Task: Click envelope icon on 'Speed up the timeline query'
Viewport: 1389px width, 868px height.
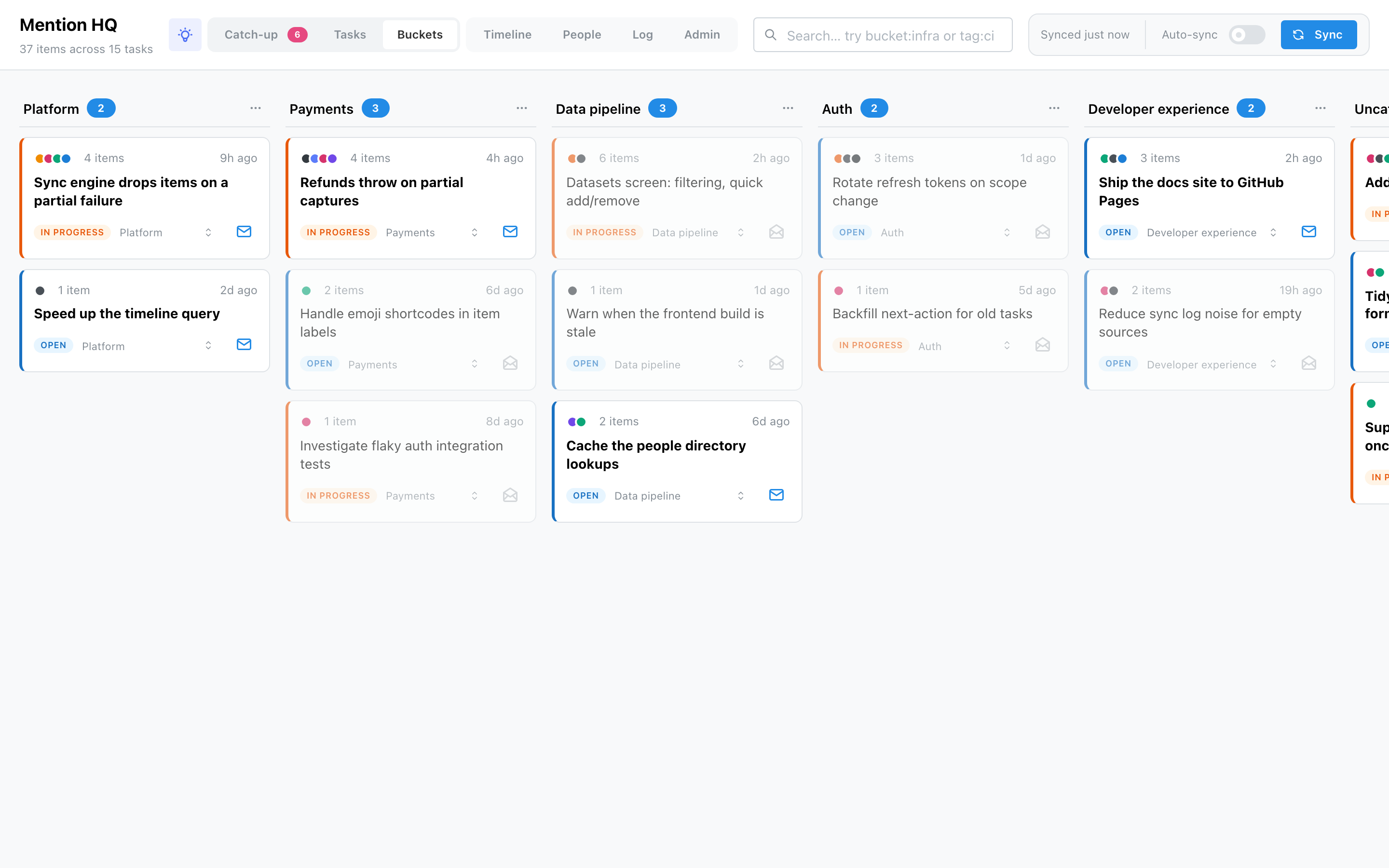Action: (x=244, y=344)
